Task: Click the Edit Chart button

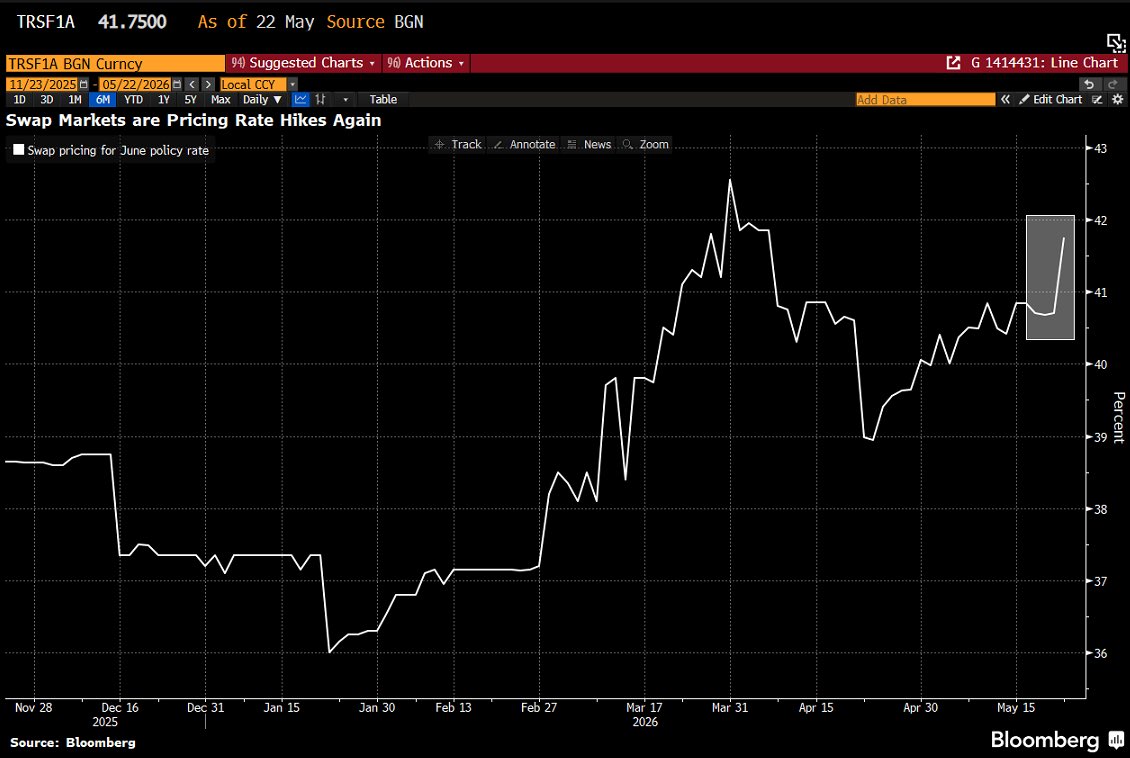Action: pos(1051,99)
